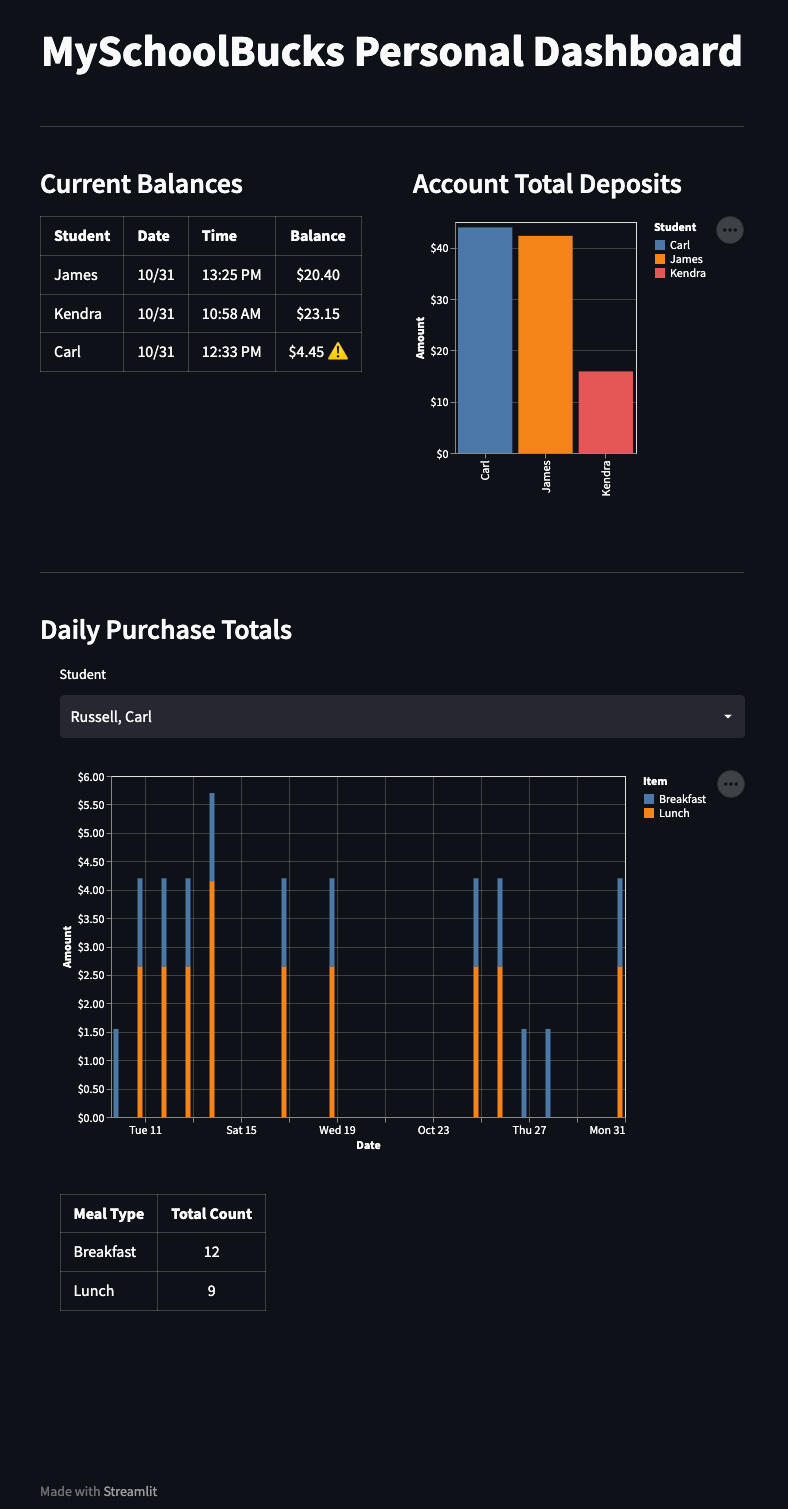Click the blue Breakfast legend swatch
Screen dimensions: 788x1509
[649, 799]
